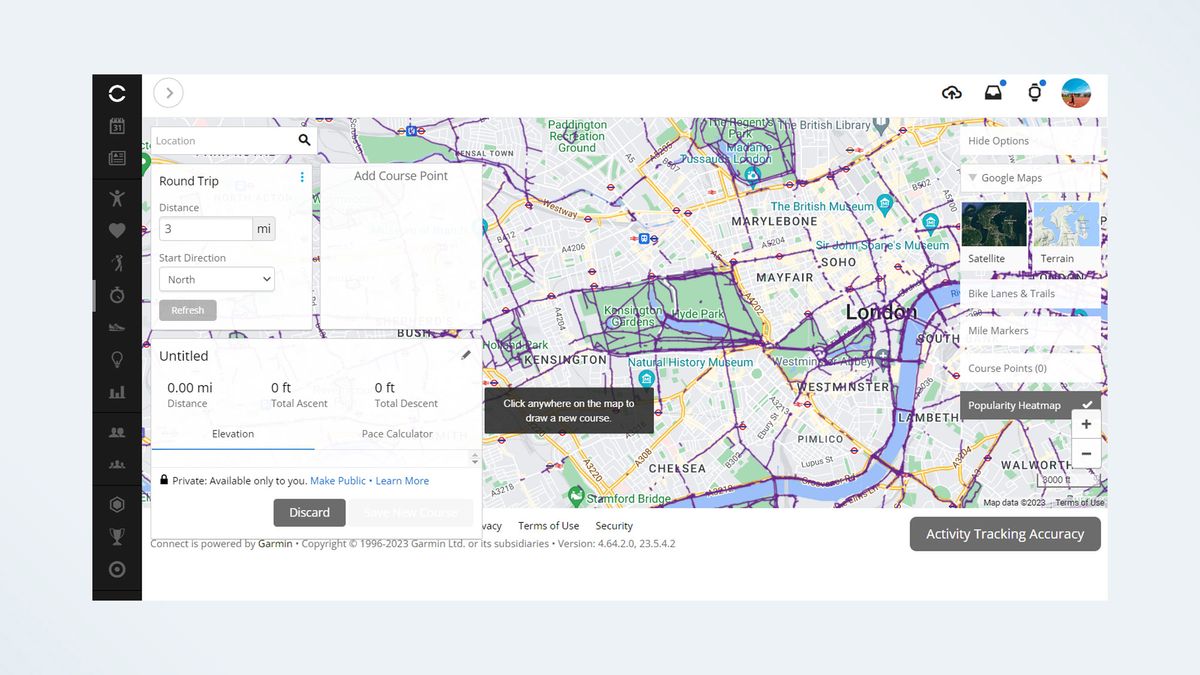Image resolution: width=1200 pixels, height=675 pixels.
Task: Select the heart icon in the sidebar
Action: point(117,230)
